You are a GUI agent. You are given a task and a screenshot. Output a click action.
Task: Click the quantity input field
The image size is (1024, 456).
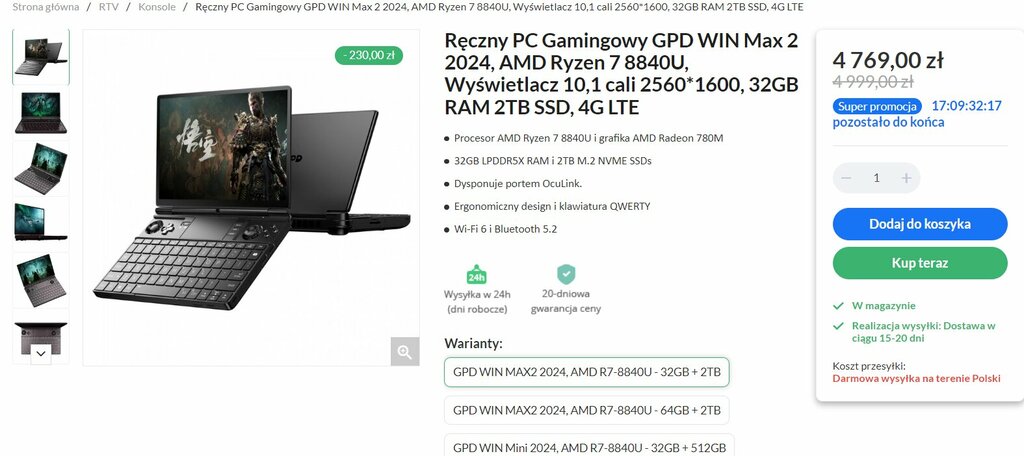(876, 178)
